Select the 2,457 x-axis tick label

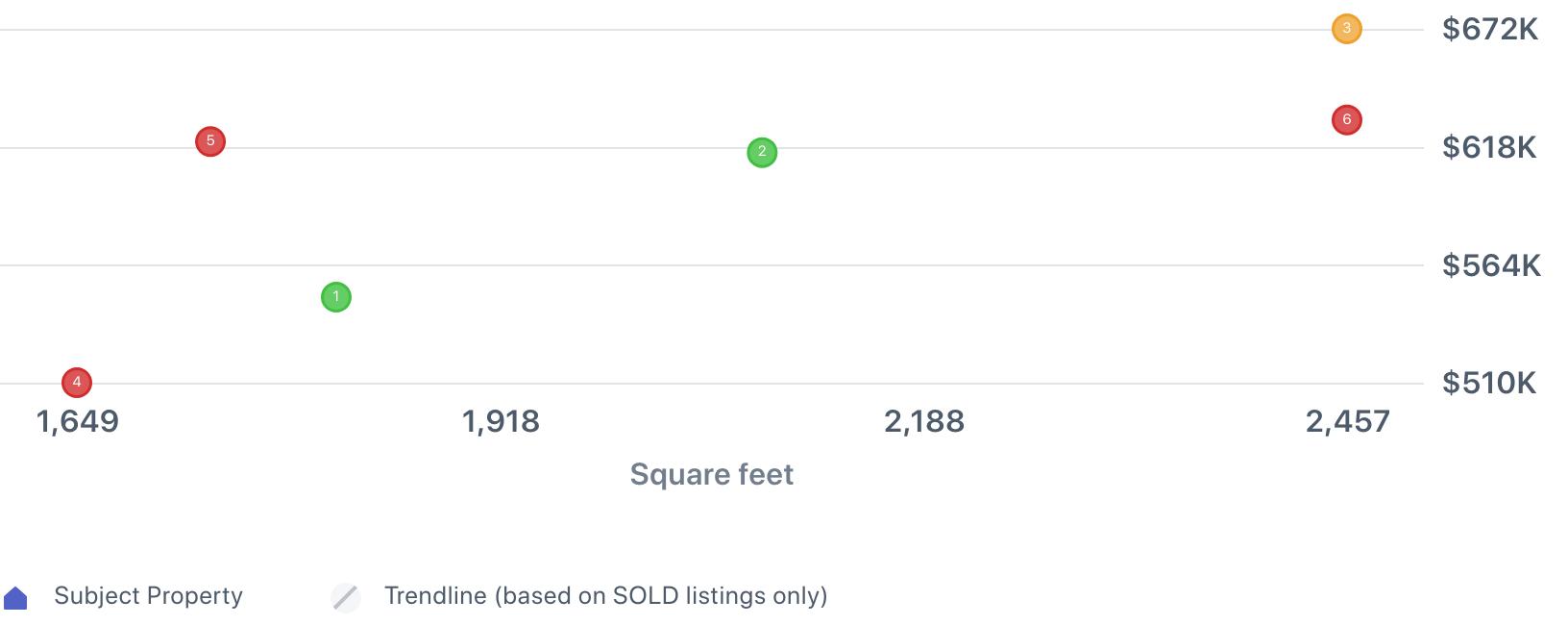(1347, 421)
